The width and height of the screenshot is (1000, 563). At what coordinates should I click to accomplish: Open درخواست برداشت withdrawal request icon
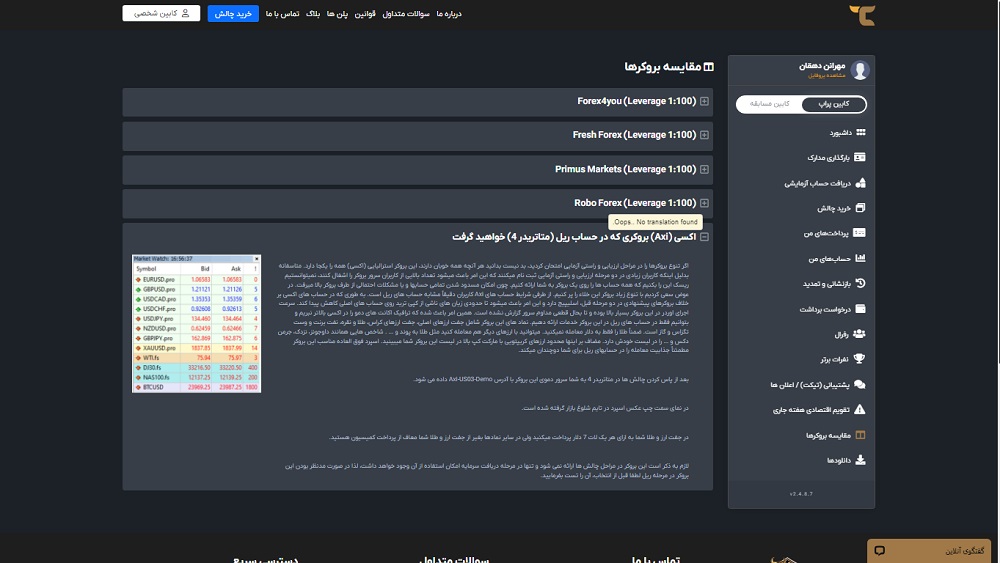click(x=860, y=309)
